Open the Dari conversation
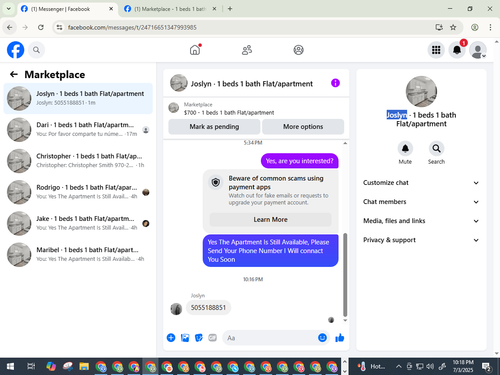 [x=78, y=130]
